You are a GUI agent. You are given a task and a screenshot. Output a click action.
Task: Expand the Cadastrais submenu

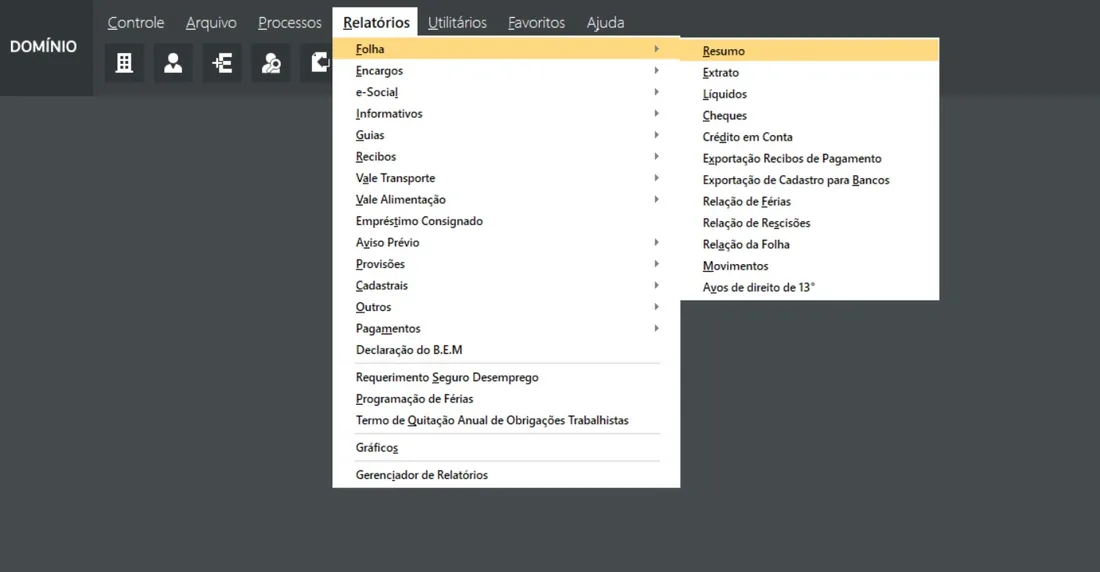(x=507, y=286)
